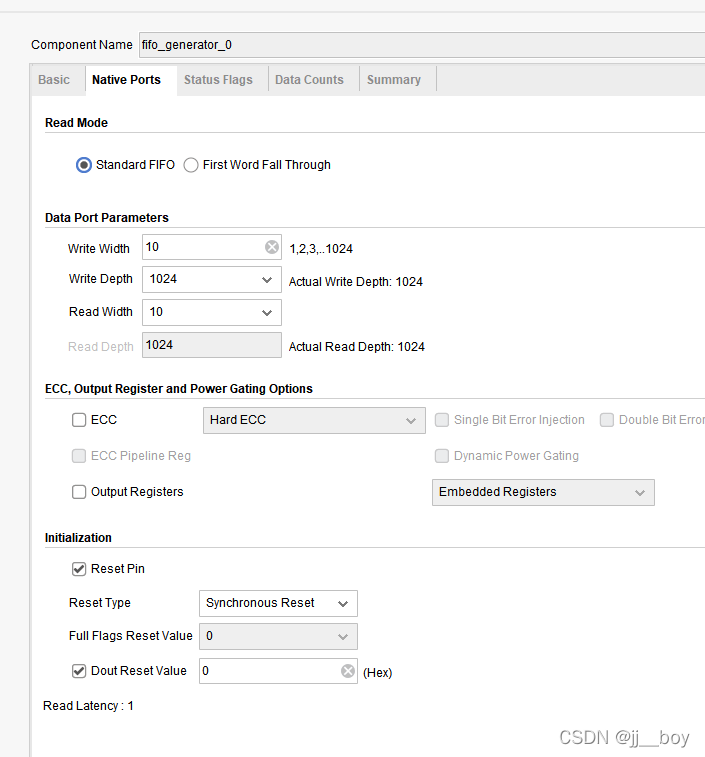Click the 'ECC, Output Register and Power Gating Options' heading
The width and height of the screenshot is (705, 757).
point(179,389)
